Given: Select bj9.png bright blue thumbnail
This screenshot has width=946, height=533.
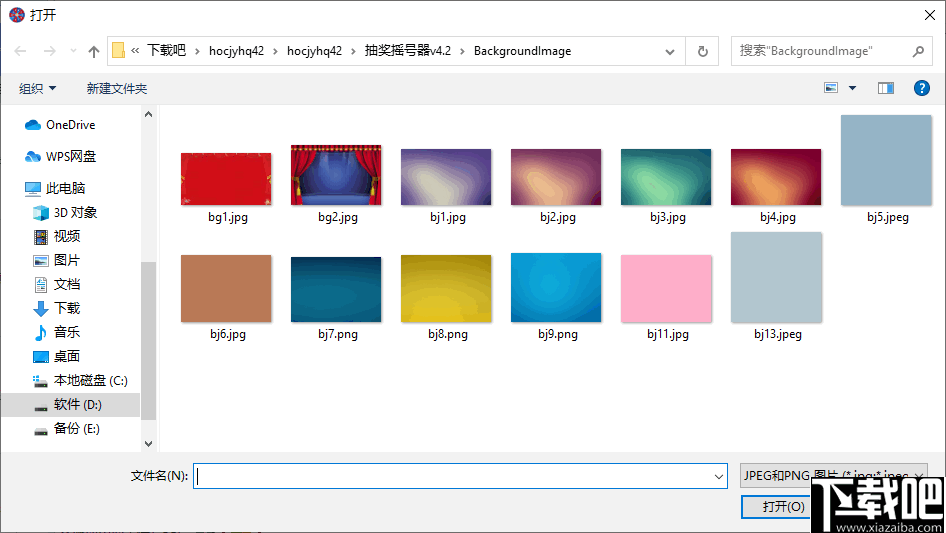Looking at the screenshot, I should click(x=556, y=287).
